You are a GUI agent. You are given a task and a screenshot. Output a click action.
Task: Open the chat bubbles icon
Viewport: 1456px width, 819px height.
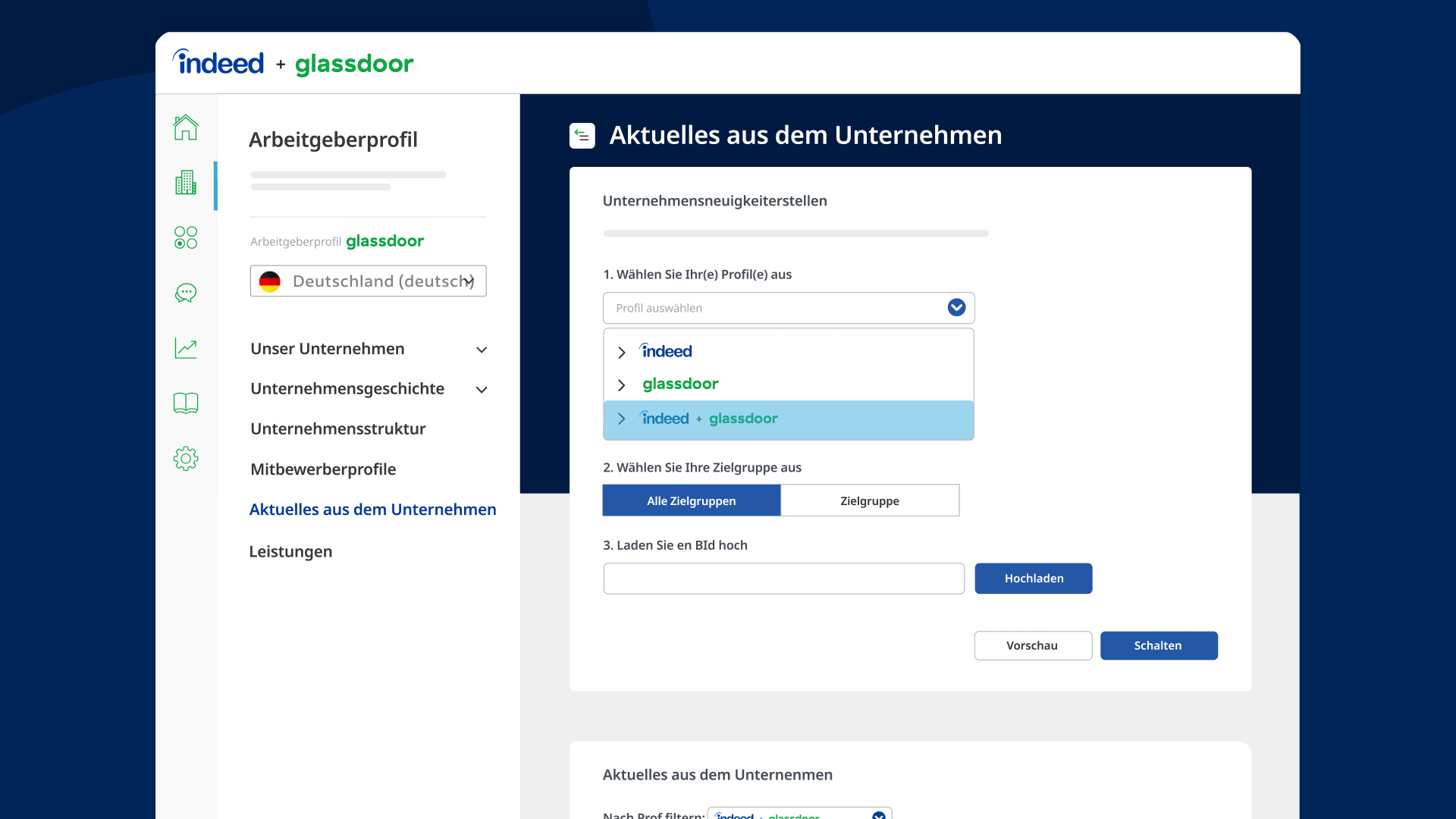point(186,293)
